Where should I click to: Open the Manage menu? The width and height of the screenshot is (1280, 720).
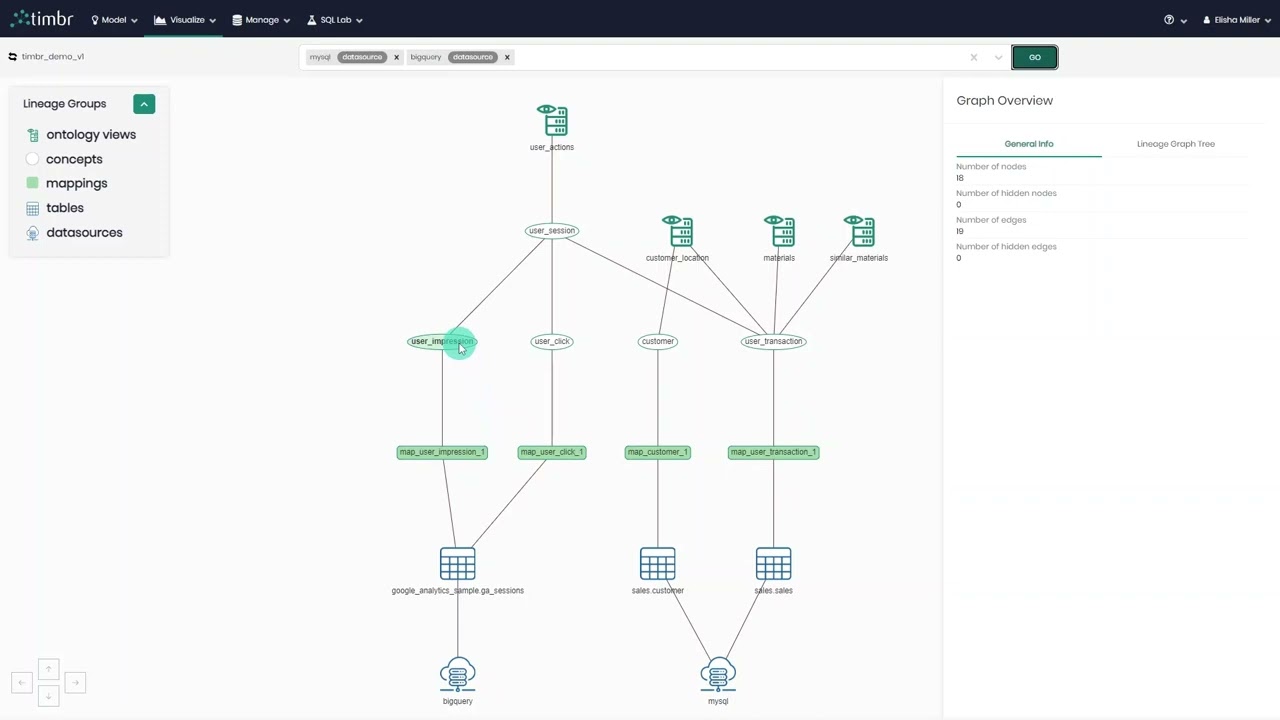coord(261,20)
